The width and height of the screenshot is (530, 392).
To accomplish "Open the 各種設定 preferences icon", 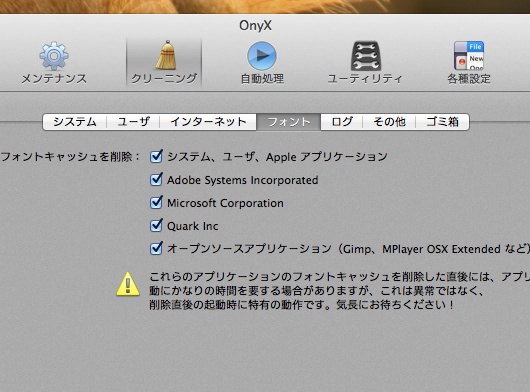I will coord(469,55).
